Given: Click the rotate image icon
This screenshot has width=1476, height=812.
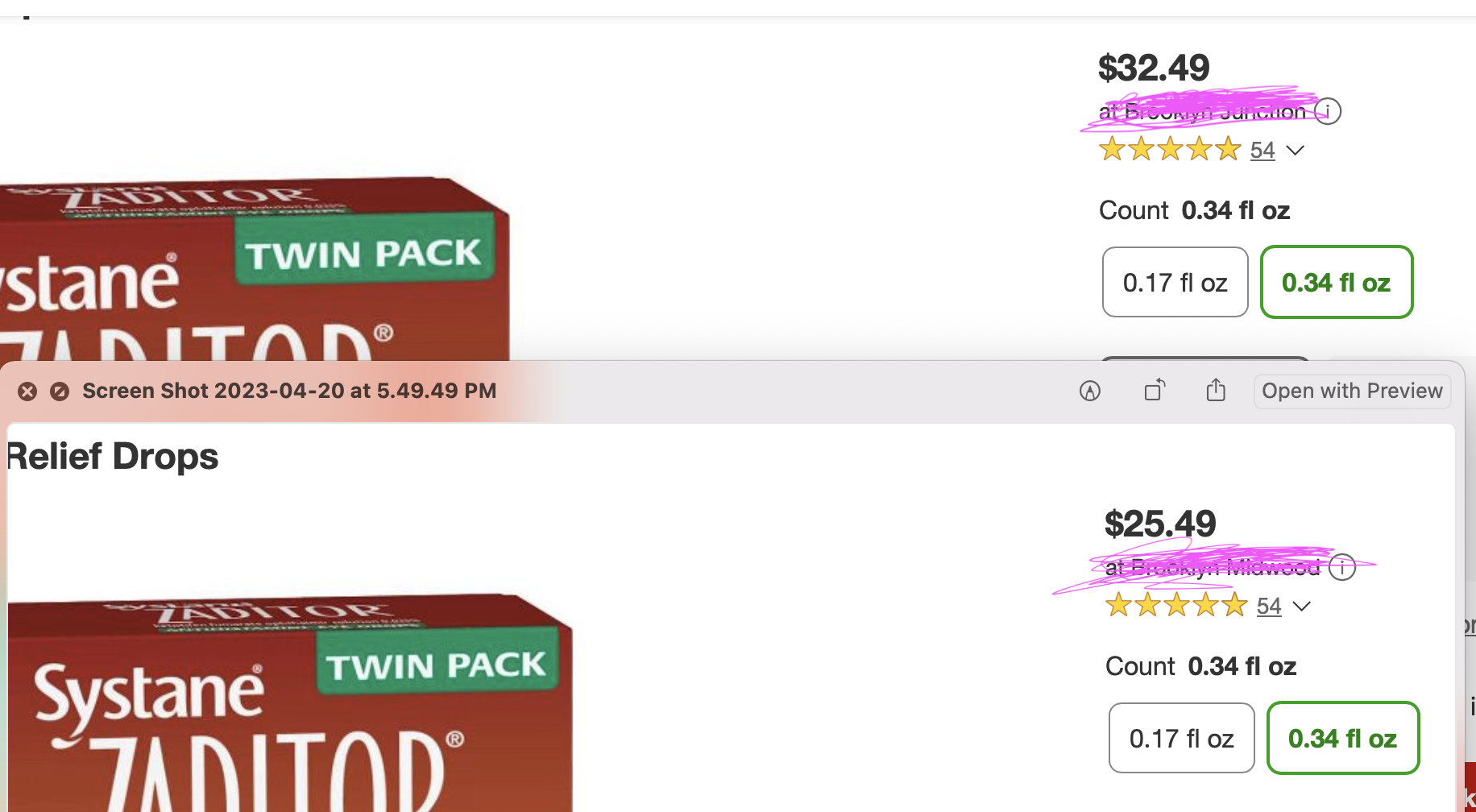Looking at the screenshot, I should point(1155,391).
